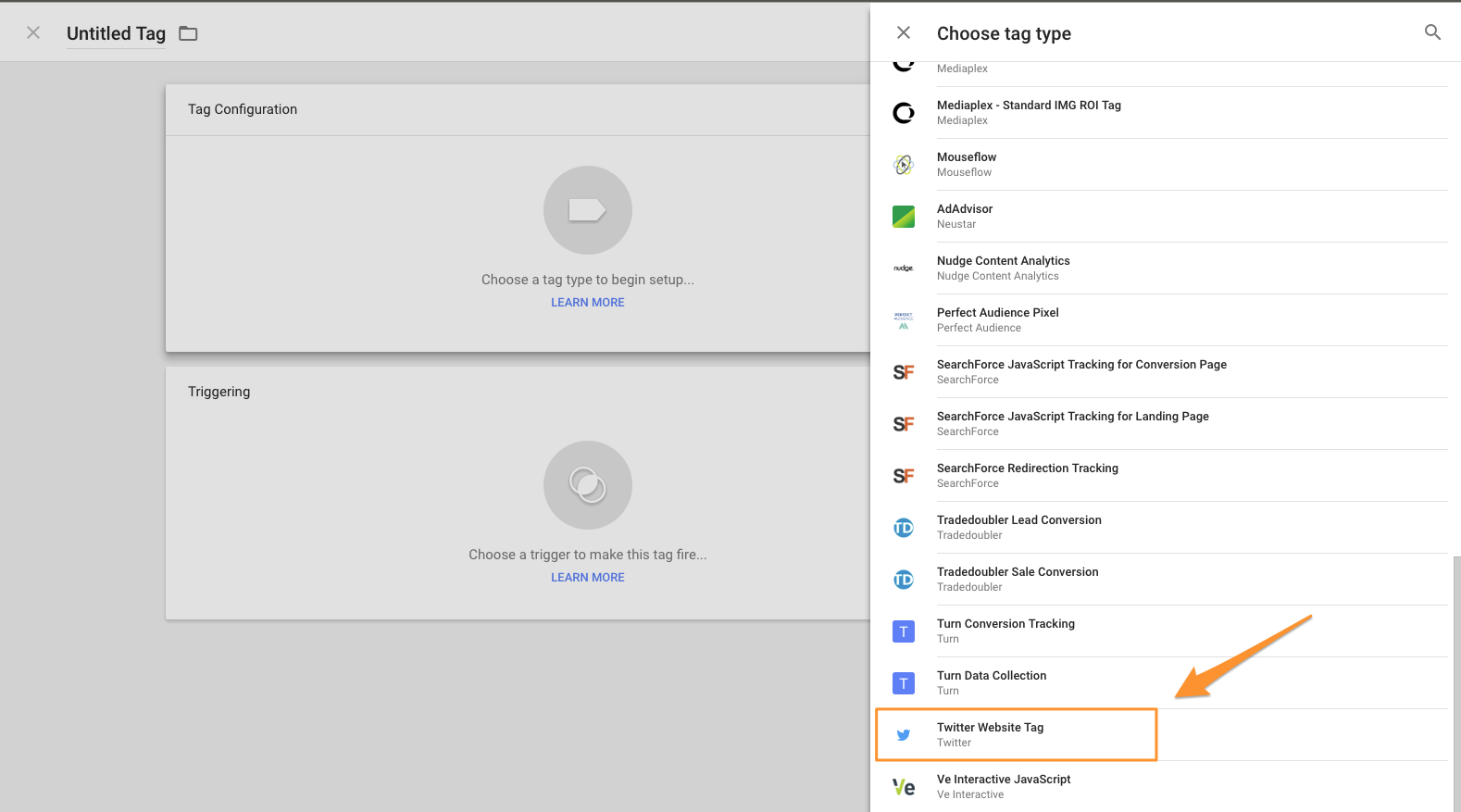Click the folder icon next to Untitled Tag

coord(188,33)
